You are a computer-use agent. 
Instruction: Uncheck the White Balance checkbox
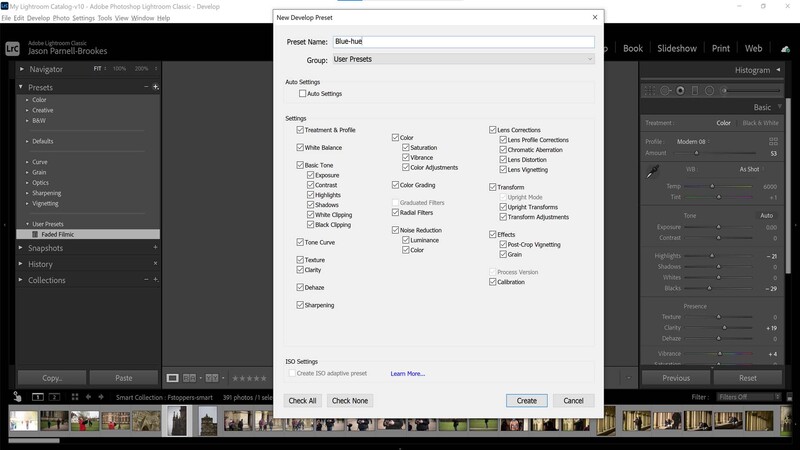pyautogui.click(x=300, y=147)
